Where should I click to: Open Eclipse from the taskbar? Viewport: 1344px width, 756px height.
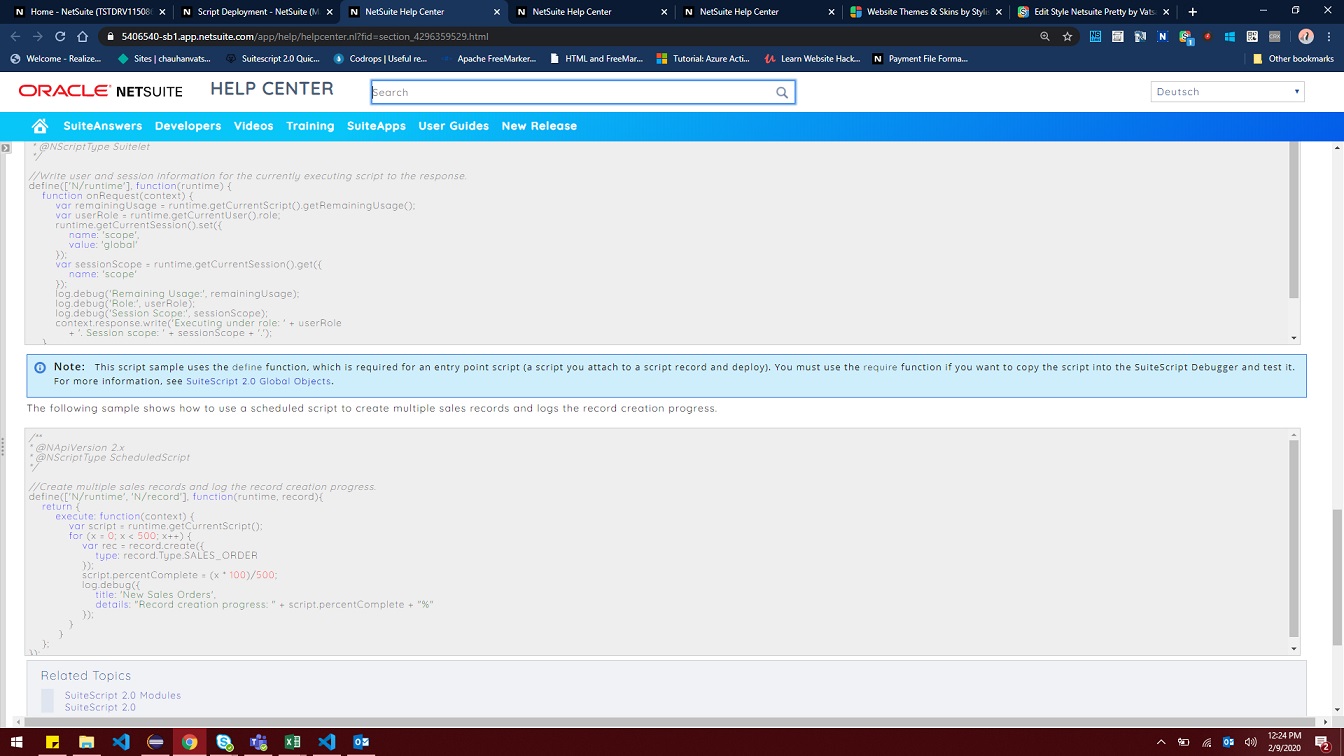pyautogui.click(x=155, y=742)
